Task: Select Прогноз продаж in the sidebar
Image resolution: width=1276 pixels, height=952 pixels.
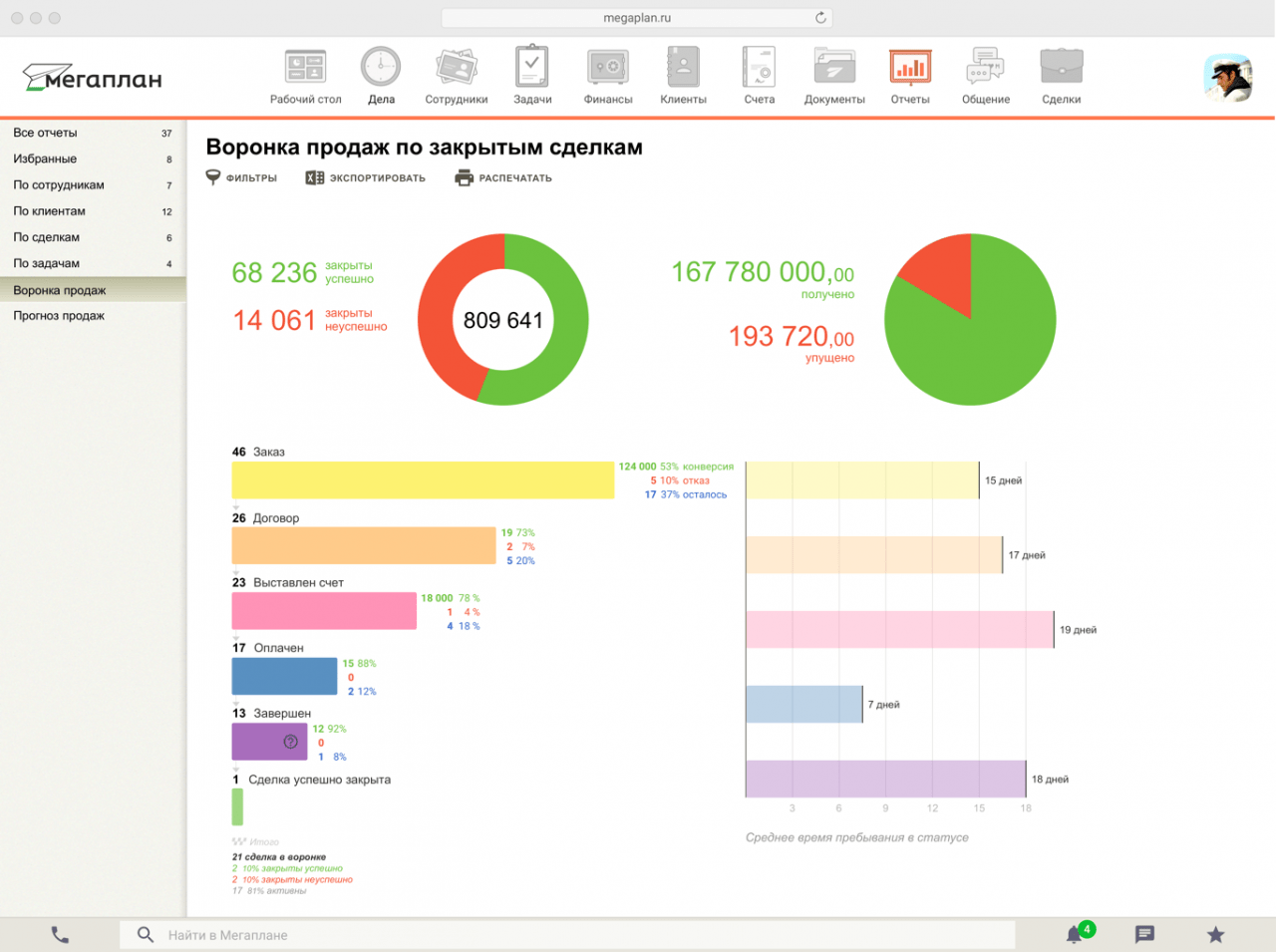Action: pos(93,316)
